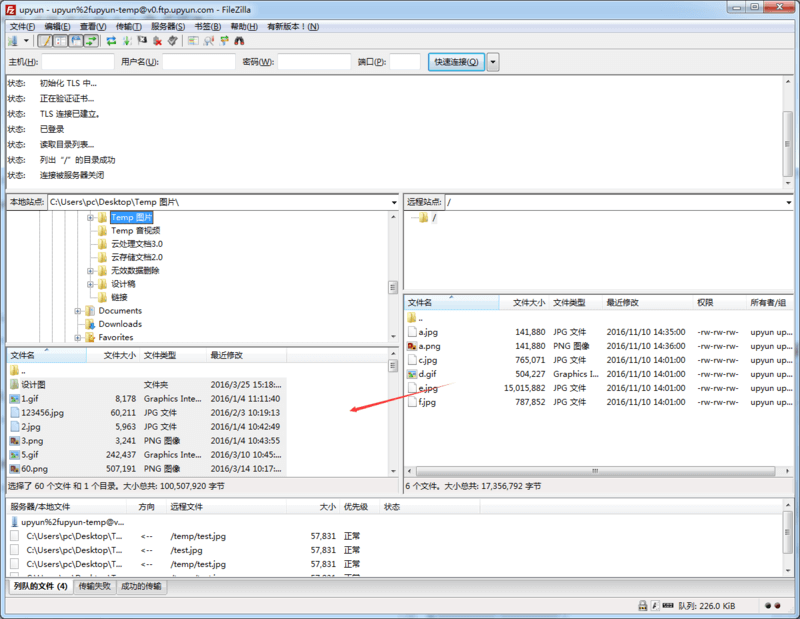Open the 书签(B) menu

point(208,27)
